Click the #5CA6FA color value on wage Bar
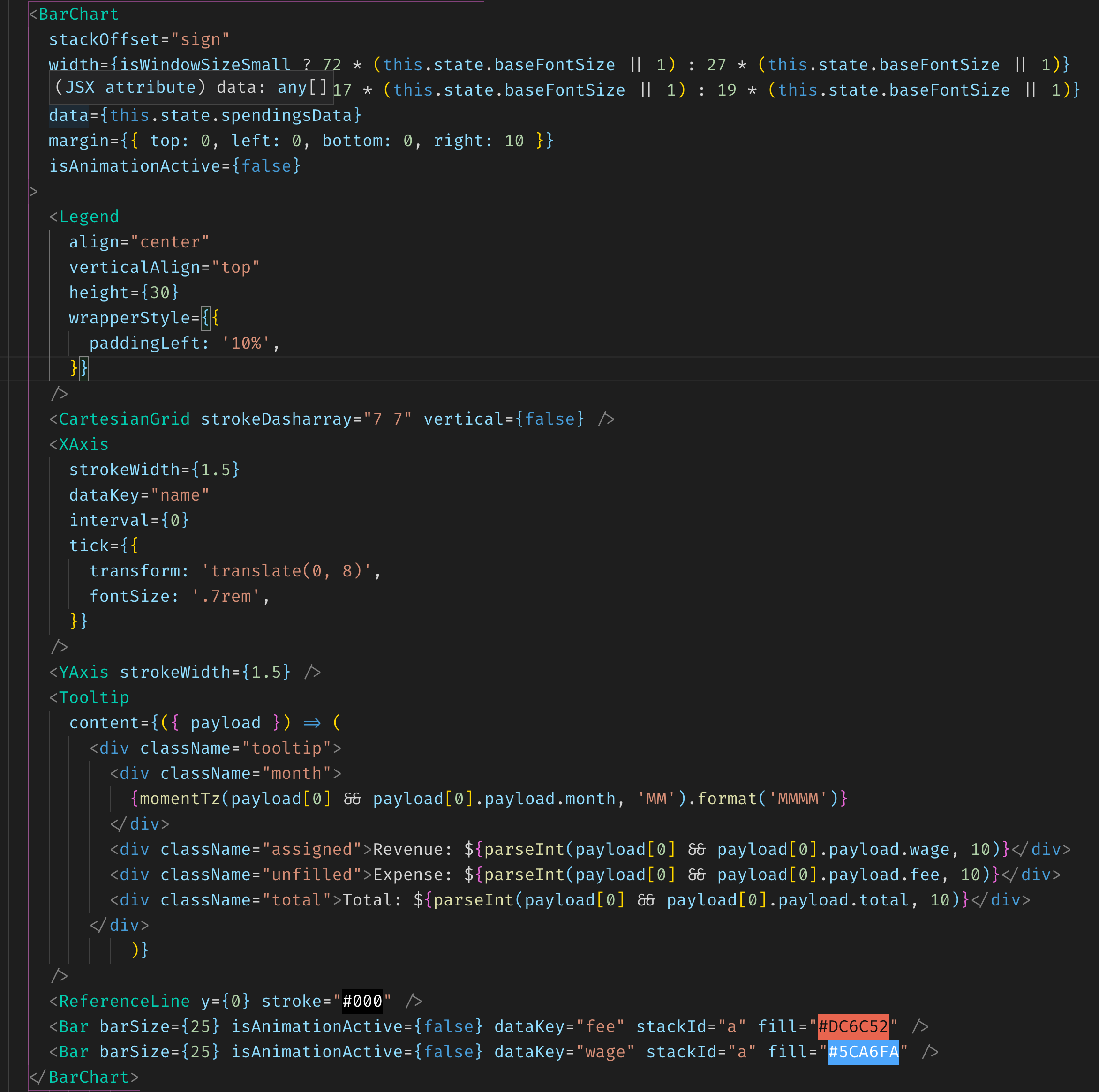This screenshot has width=1099, height=1092. click(863, 1052)
